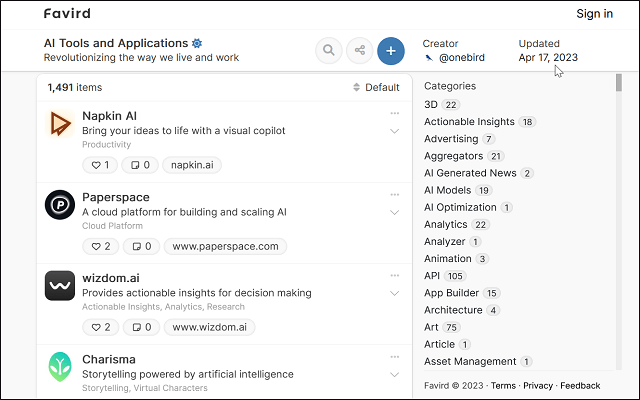The height and width of the screenshot is (400, 640).
Task: Click the share icon button
Action: [359, 50]
